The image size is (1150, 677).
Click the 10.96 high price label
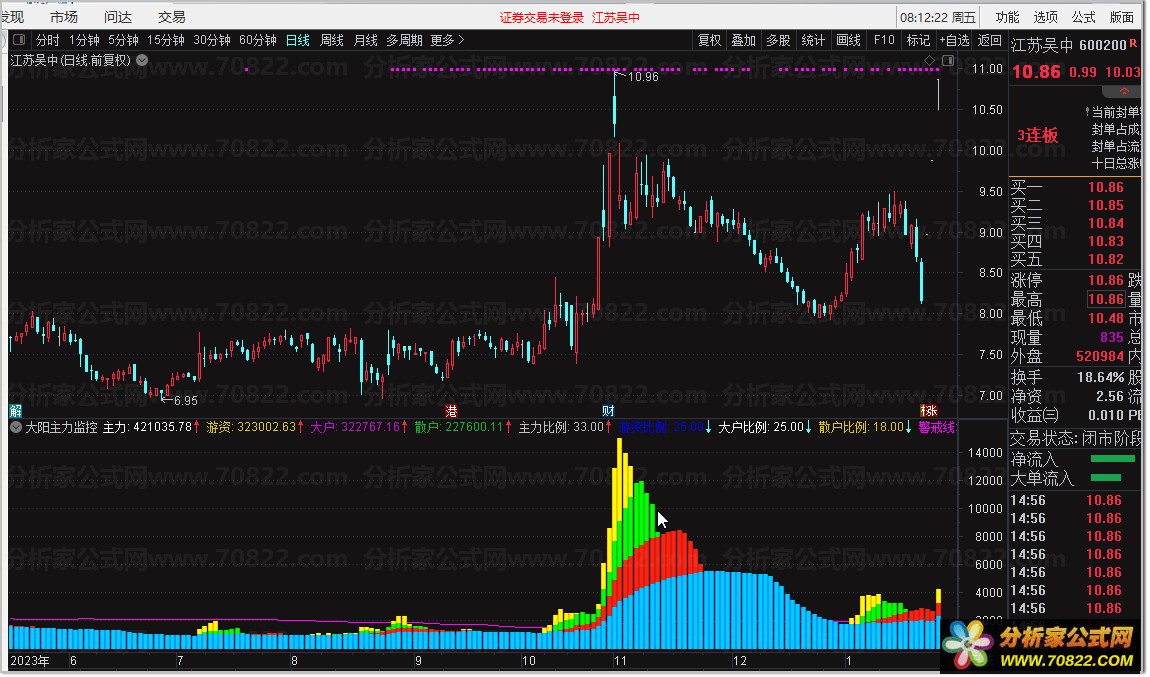643,76
